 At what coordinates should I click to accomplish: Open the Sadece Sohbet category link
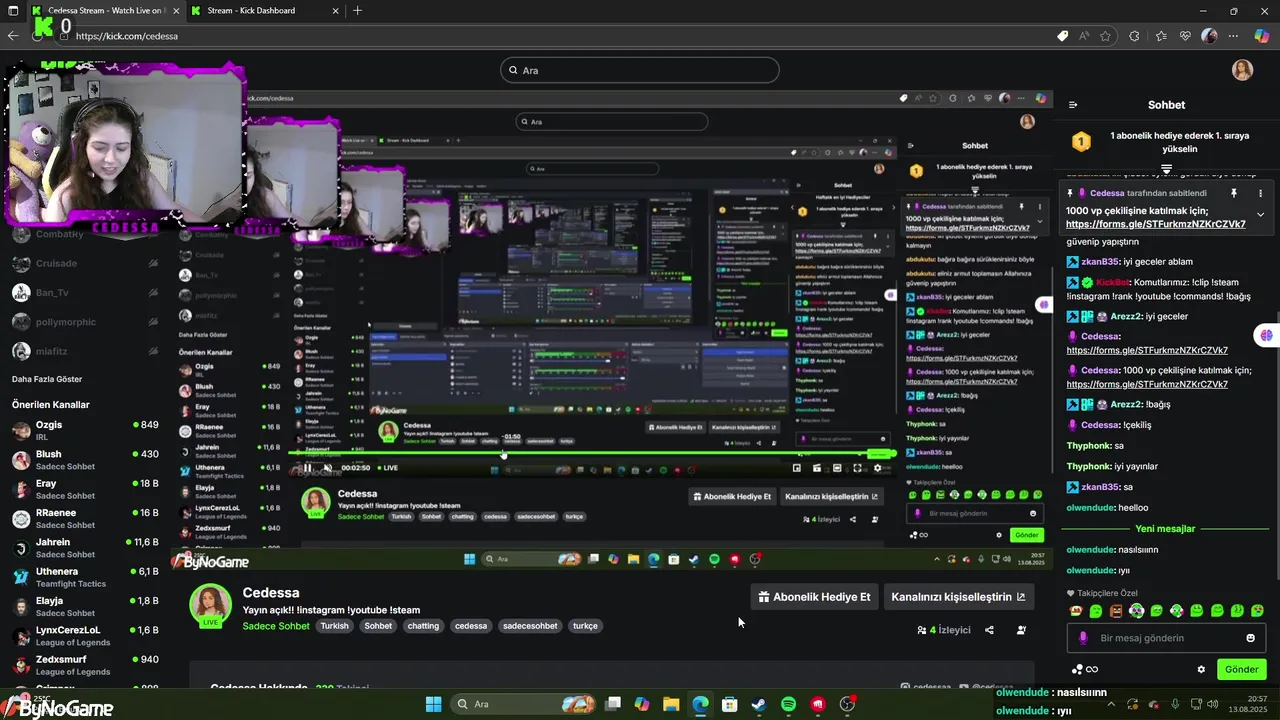(276, 626)
